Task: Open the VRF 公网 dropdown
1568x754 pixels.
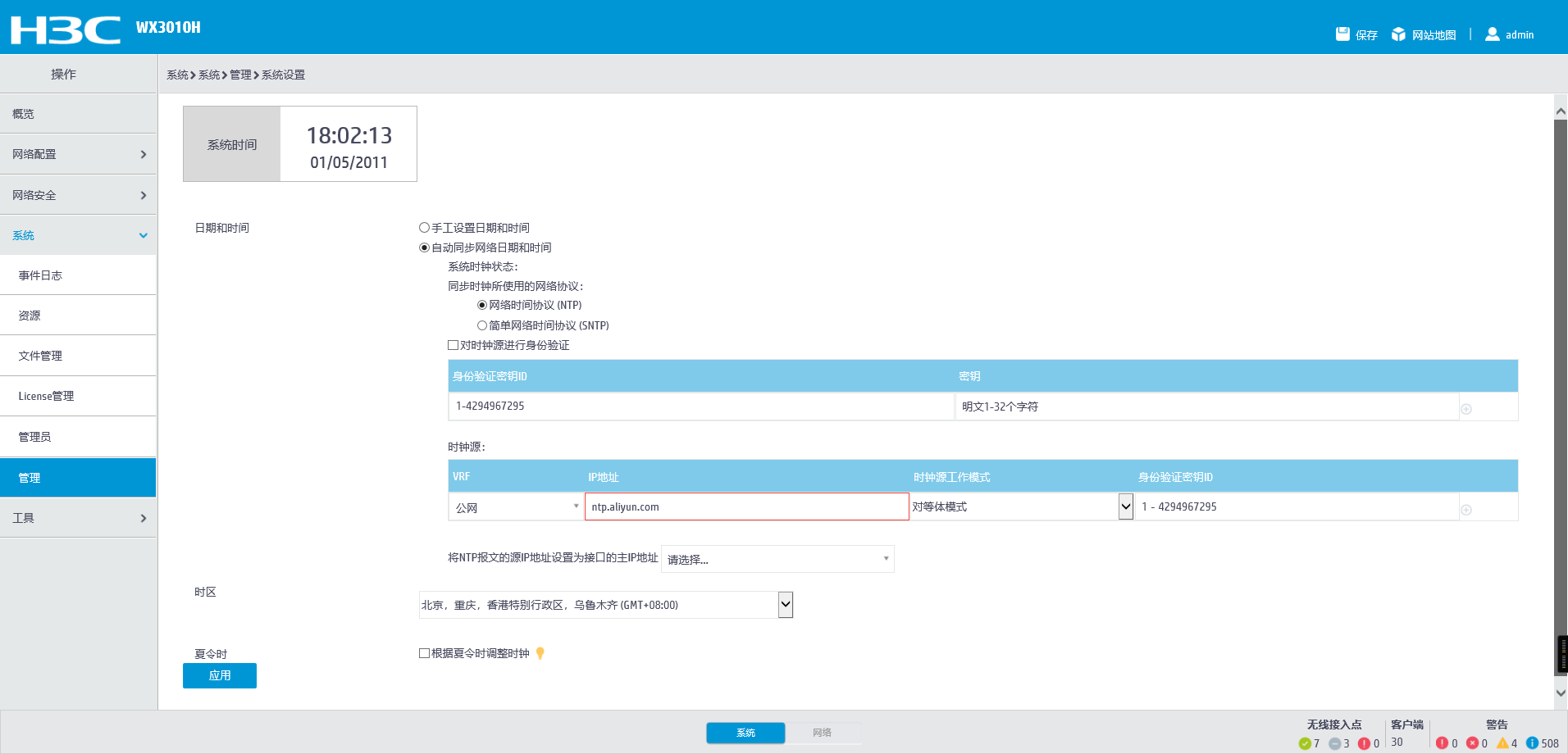Action: point(516,506)
